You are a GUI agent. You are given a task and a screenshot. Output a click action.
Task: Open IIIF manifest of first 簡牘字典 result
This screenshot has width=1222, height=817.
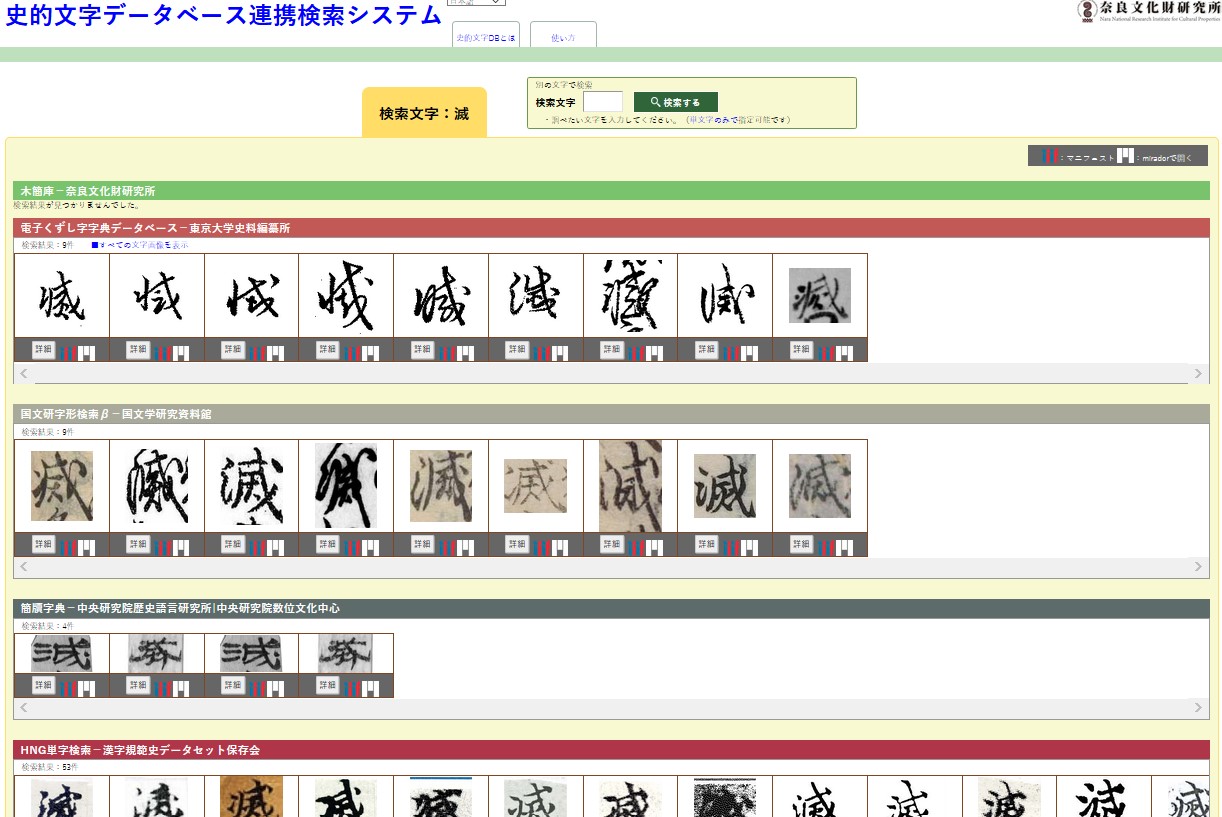click(x=69, y=688)
